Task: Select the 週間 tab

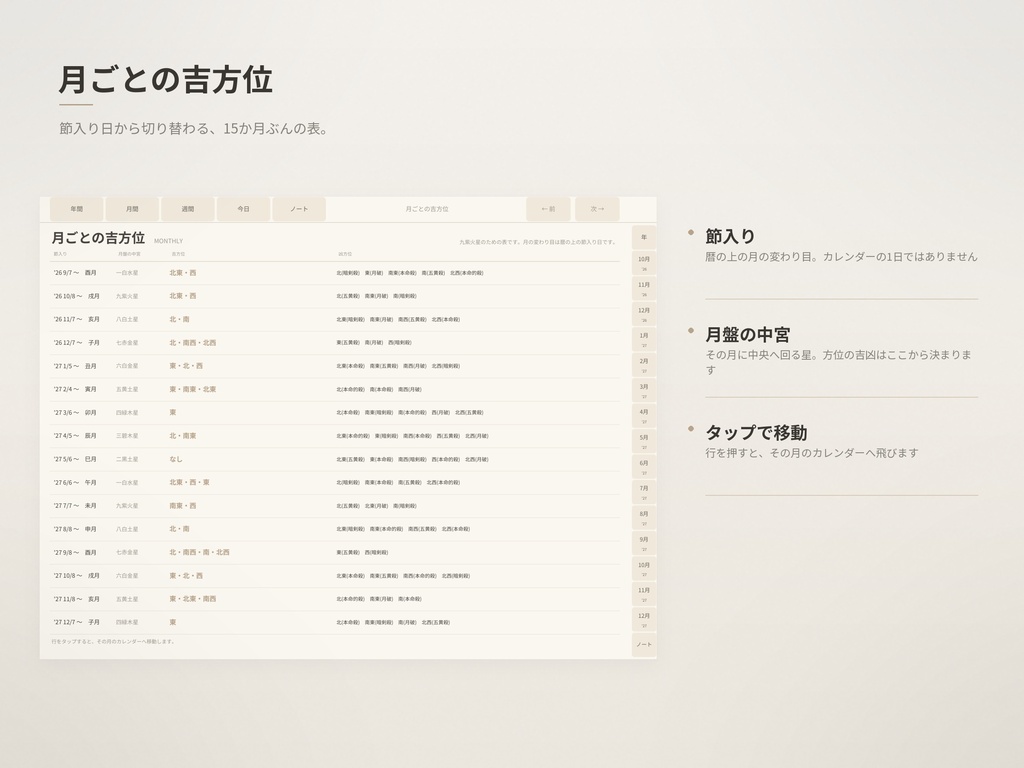Action: (187, 209)
